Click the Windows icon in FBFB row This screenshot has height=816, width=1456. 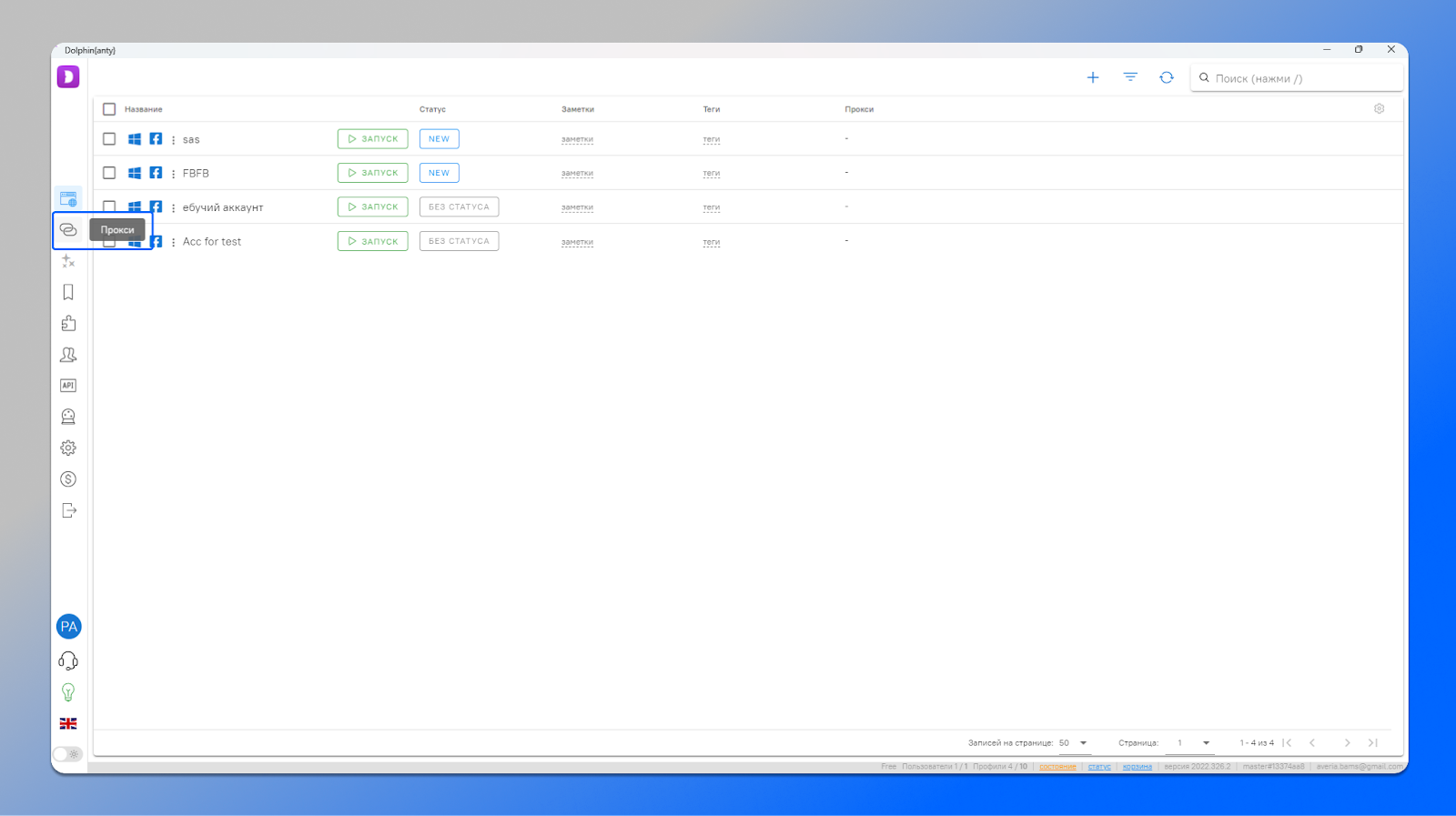pyautogui.click(x=135, y=173)
